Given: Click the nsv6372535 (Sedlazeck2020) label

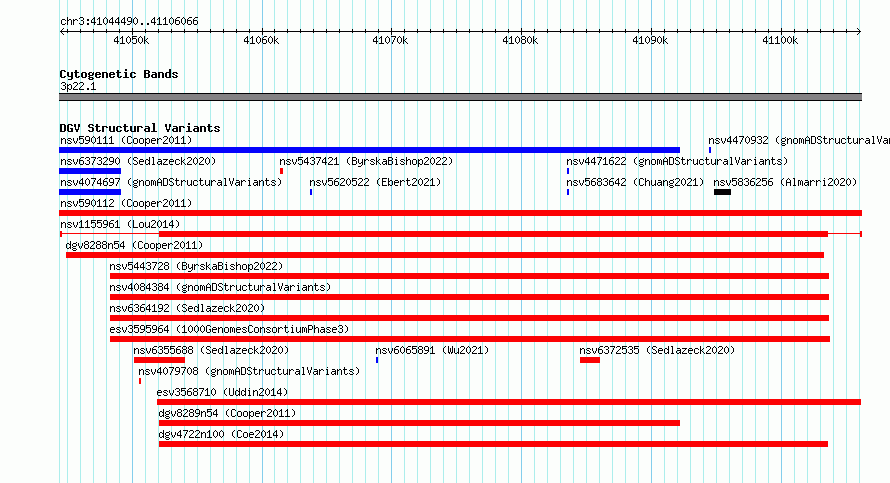Looking at the screenshot, I should pyautogui.click(x=657, y=350).
